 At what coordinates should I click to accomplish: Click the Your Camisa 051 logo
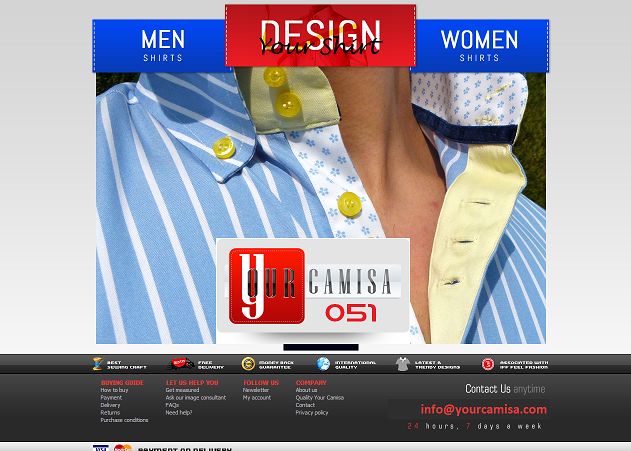point(313,286)
